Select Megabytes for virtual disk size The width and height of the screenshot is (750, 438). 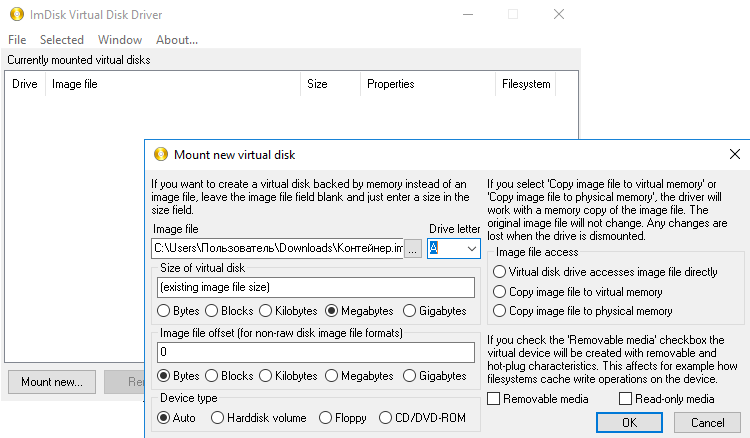tap(359, 311)
